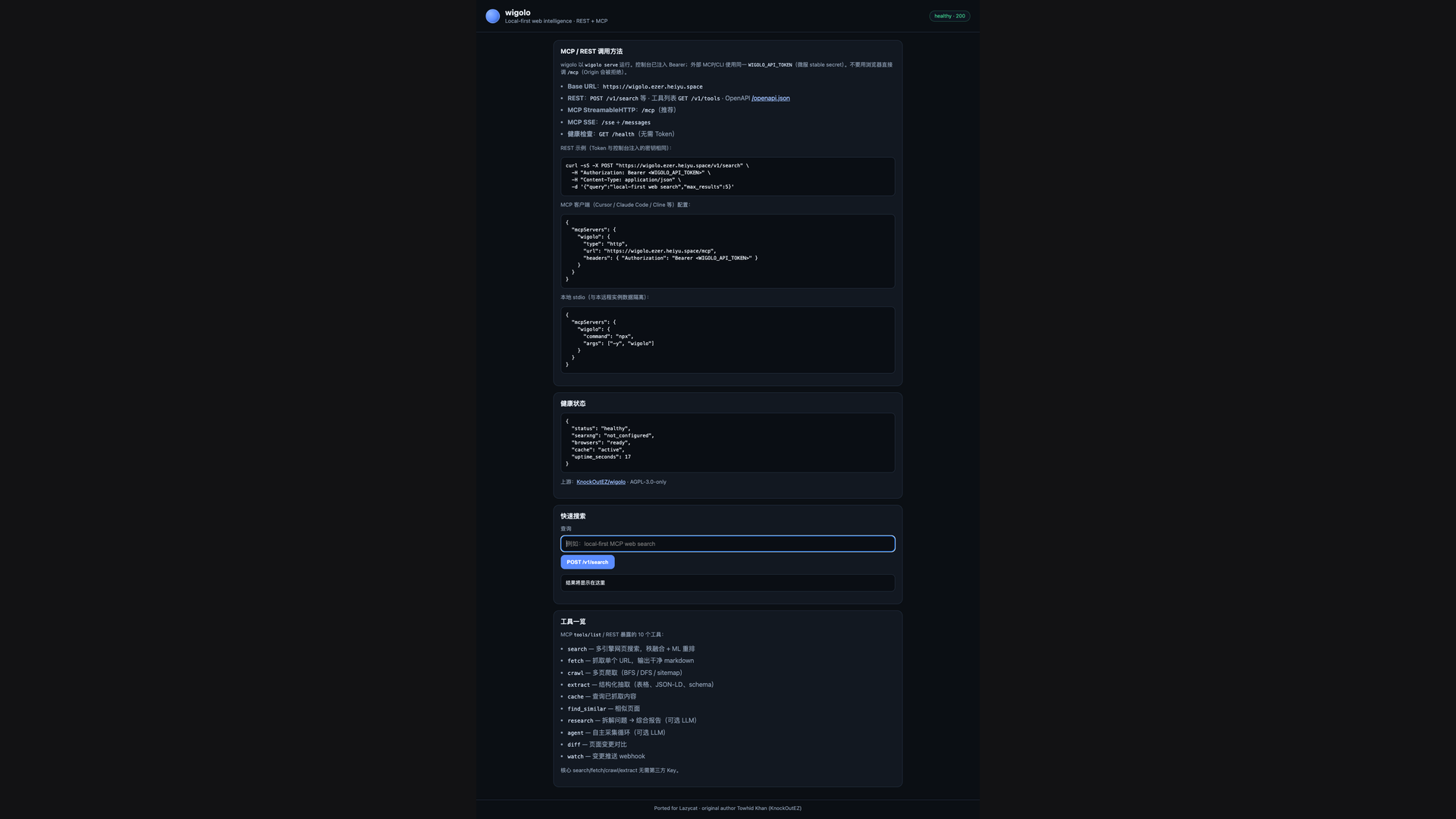Screen dimensions: 1456x819
Task: Click the 查询 label above the input
Action: 566,529
